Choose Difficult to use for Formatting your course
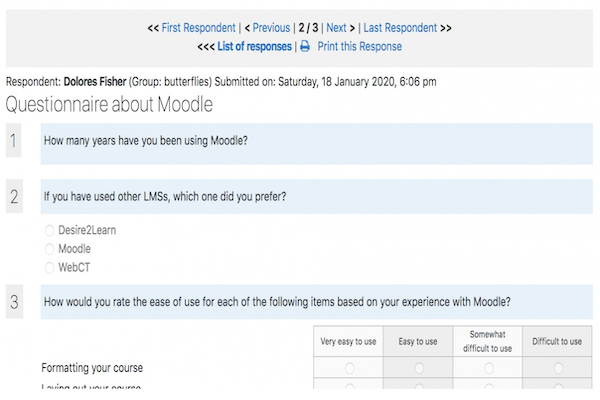The height and width of the screenshot is (400, 600). 558,368
